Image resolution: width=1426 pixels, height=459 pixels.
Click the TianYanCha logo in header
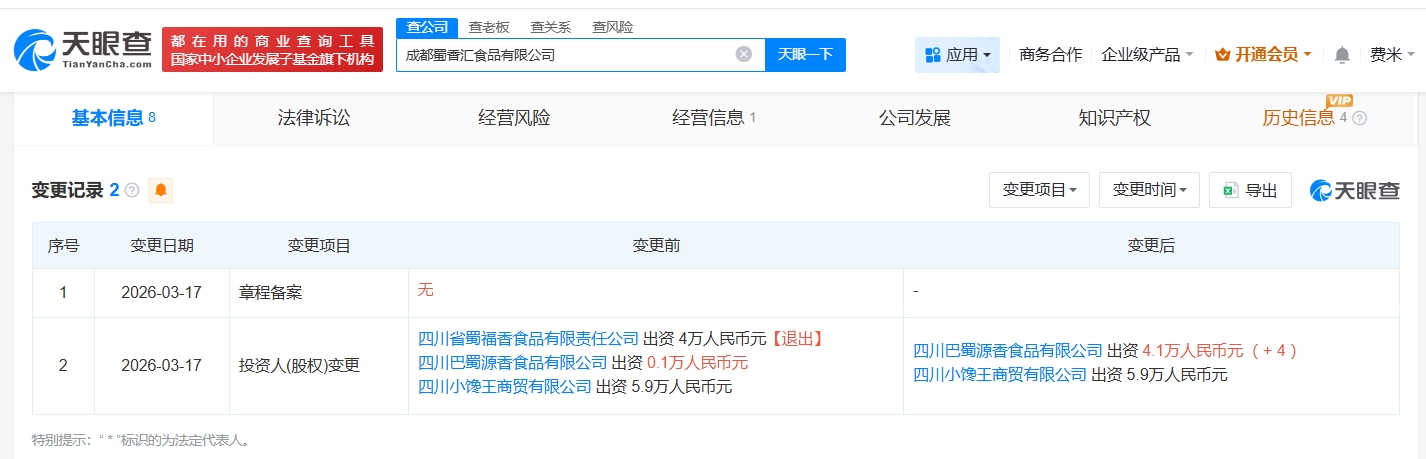[x=82, y=49]
